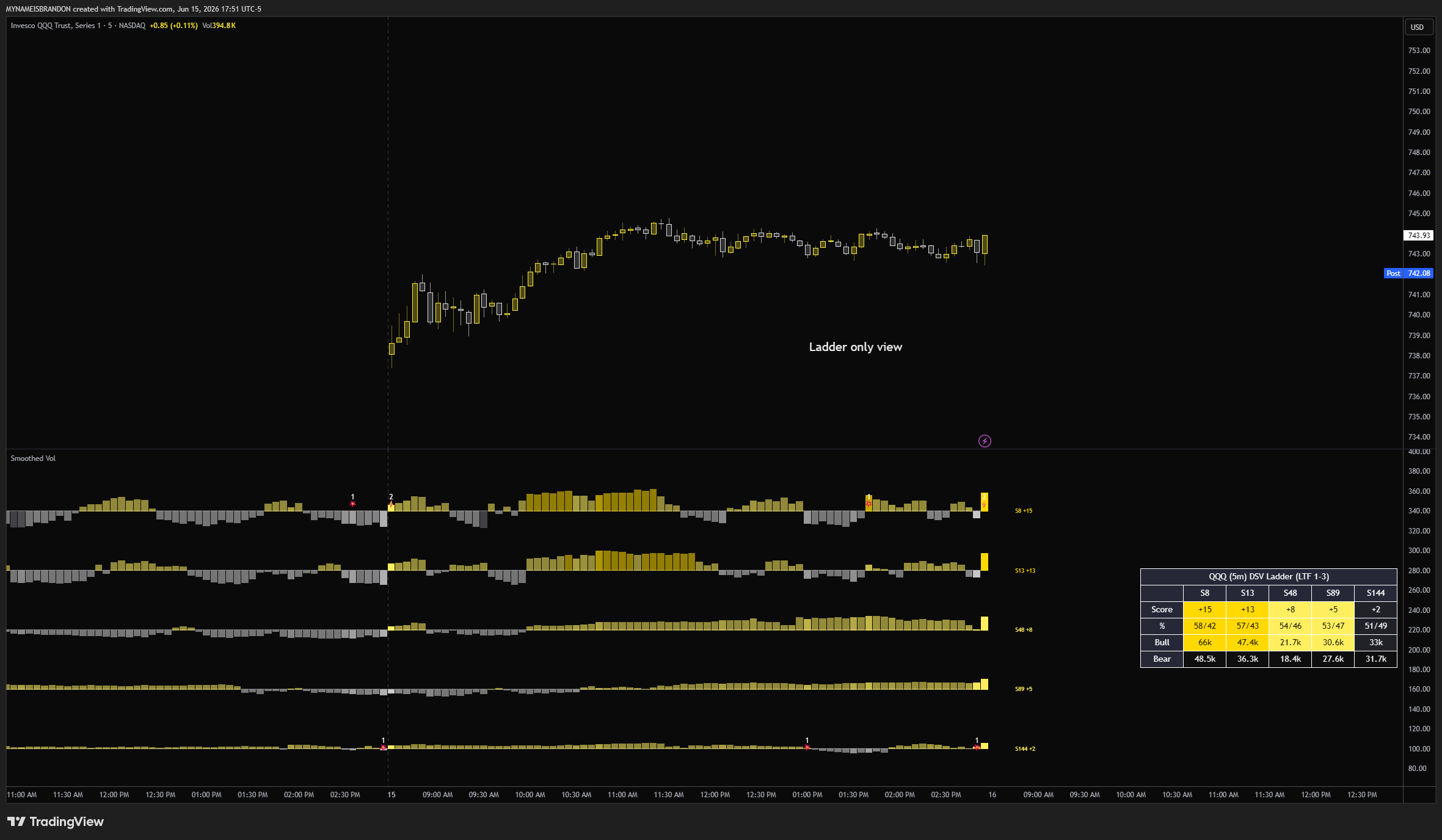Click the +15 score cell under S8
The height and width of the screenshot is (840, 1442).
(x=1204, y=609)
